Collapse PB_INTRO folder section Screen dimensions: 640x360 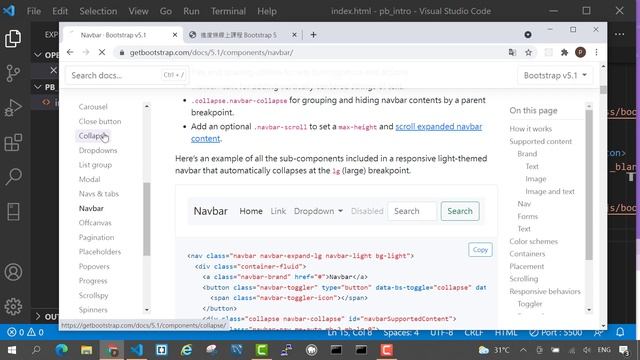pyautogui.click(x=45, y=87)
